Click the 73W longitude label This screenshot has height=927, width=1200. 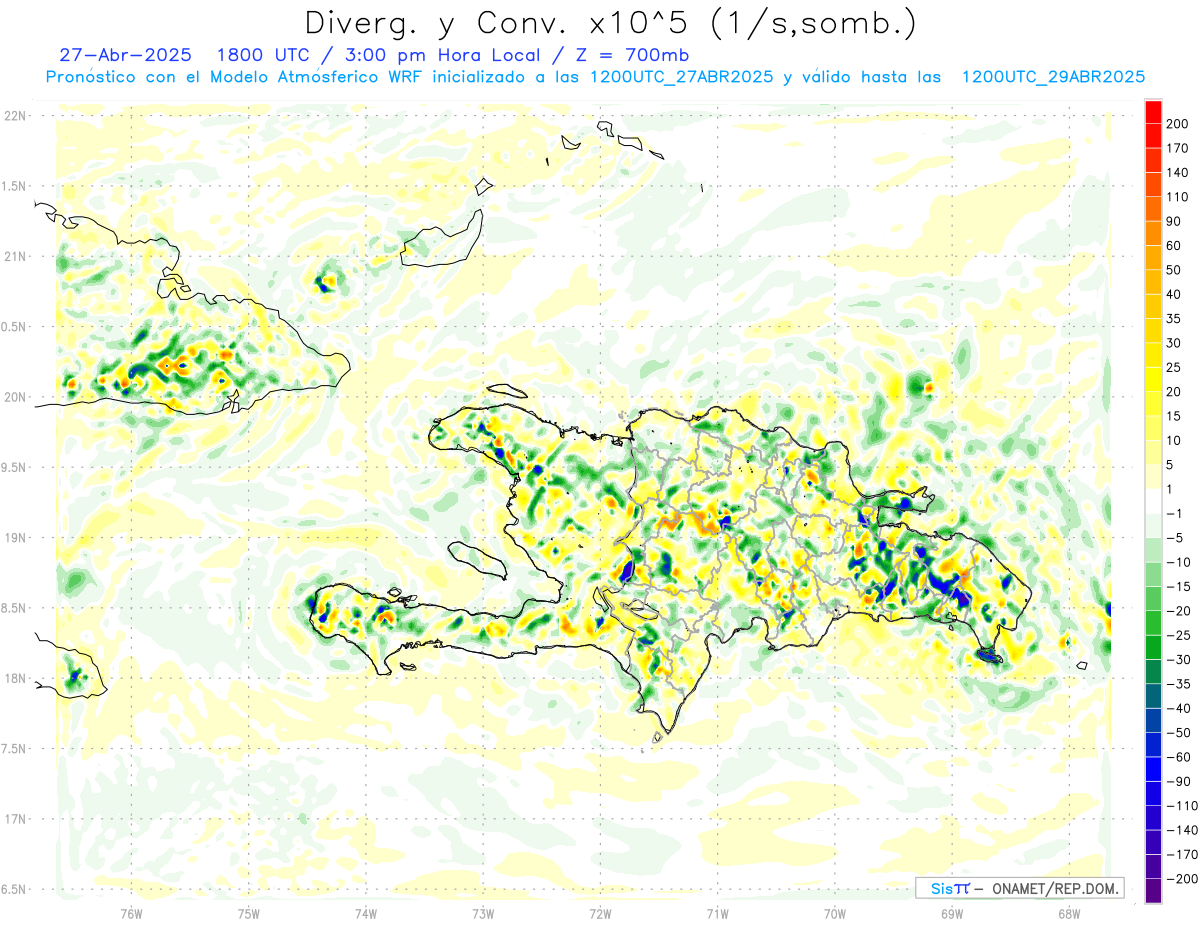tap(483, 913)
